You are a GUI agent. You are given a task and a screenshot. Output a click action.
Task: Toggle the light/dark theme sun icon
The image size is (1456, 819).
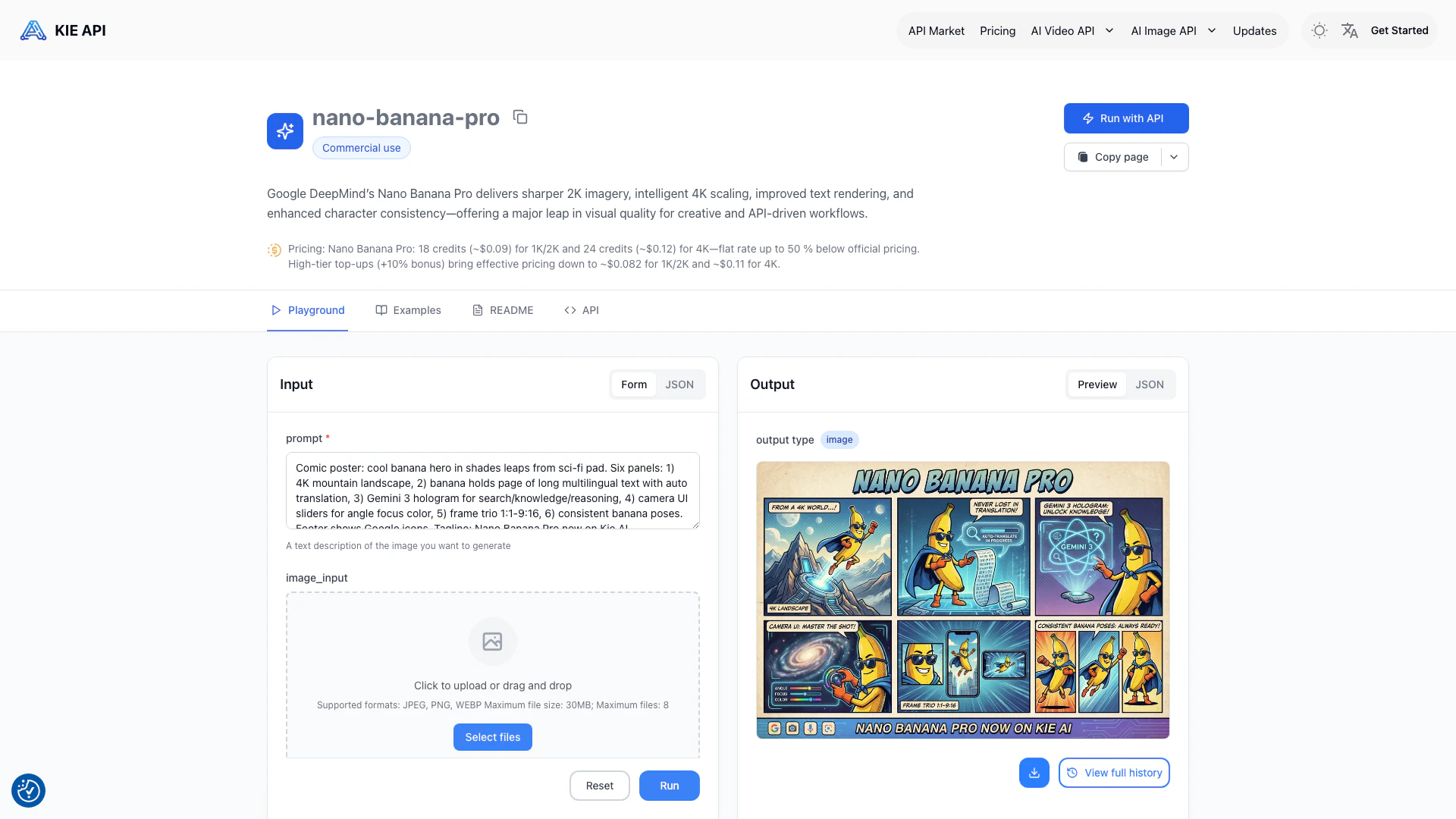1319,30
